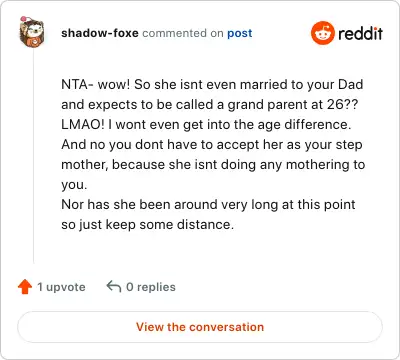Viewport: 400px width, 360px height.
Task: Click the "View the conversation" button
Action: pyautogui.click(x=200, y=327)
